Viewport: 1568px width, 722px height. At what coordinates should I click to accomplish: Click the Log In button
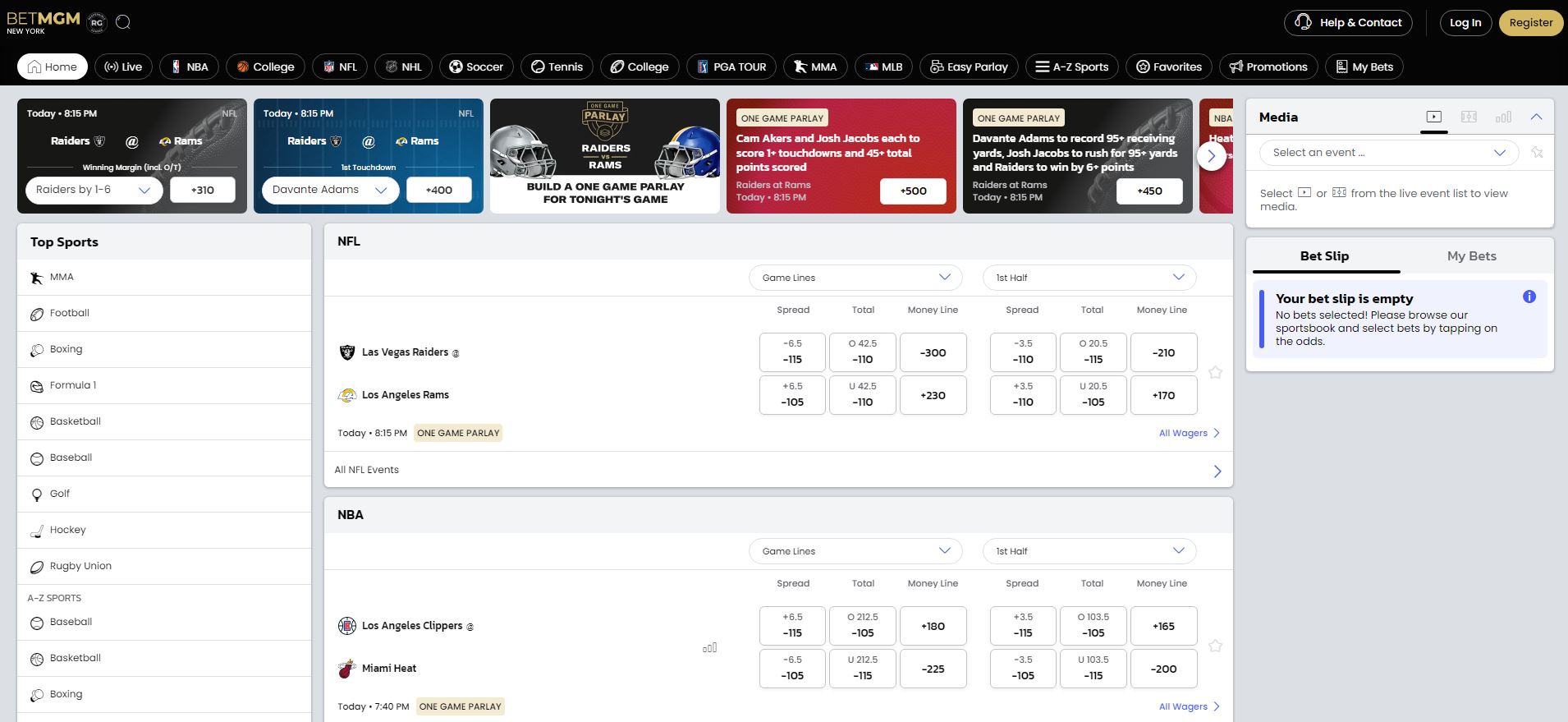tap(1465, 23)
